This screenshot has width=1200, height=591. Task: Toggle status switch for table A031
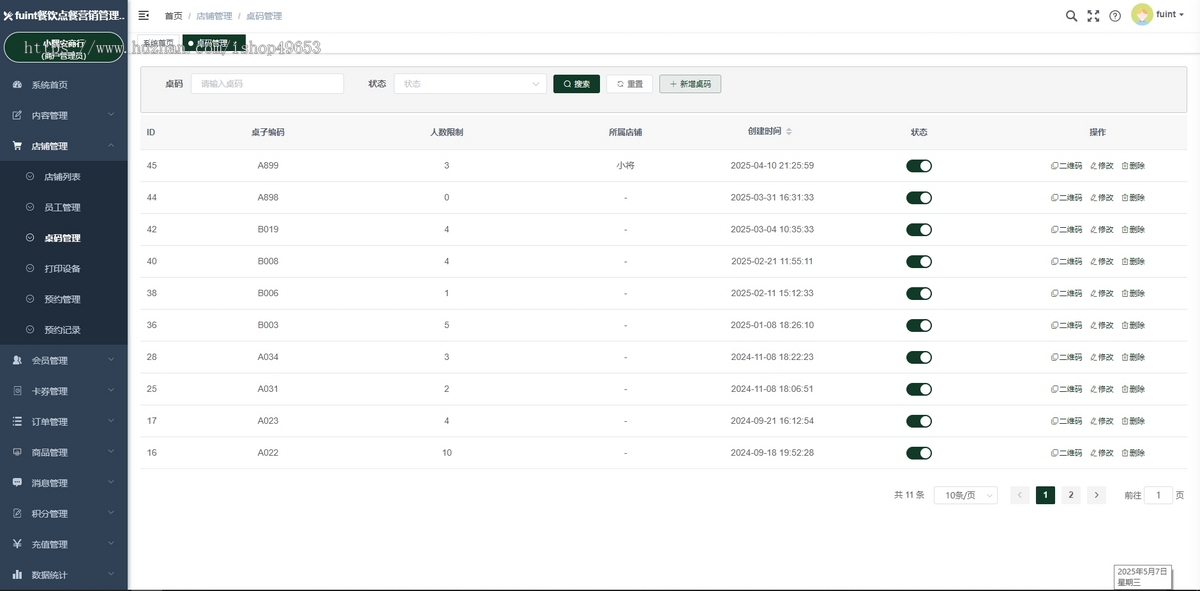point(919,389)
